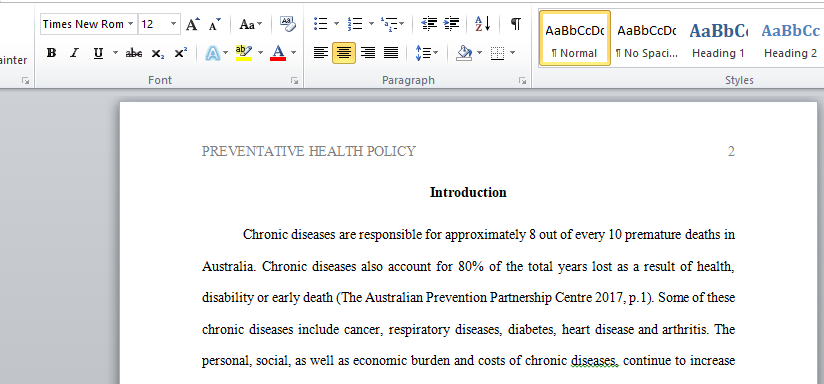This screenshot has height=384, width=824.
Task: Toggle Show/Hide paragraph marks
Action: coord(516,24)
